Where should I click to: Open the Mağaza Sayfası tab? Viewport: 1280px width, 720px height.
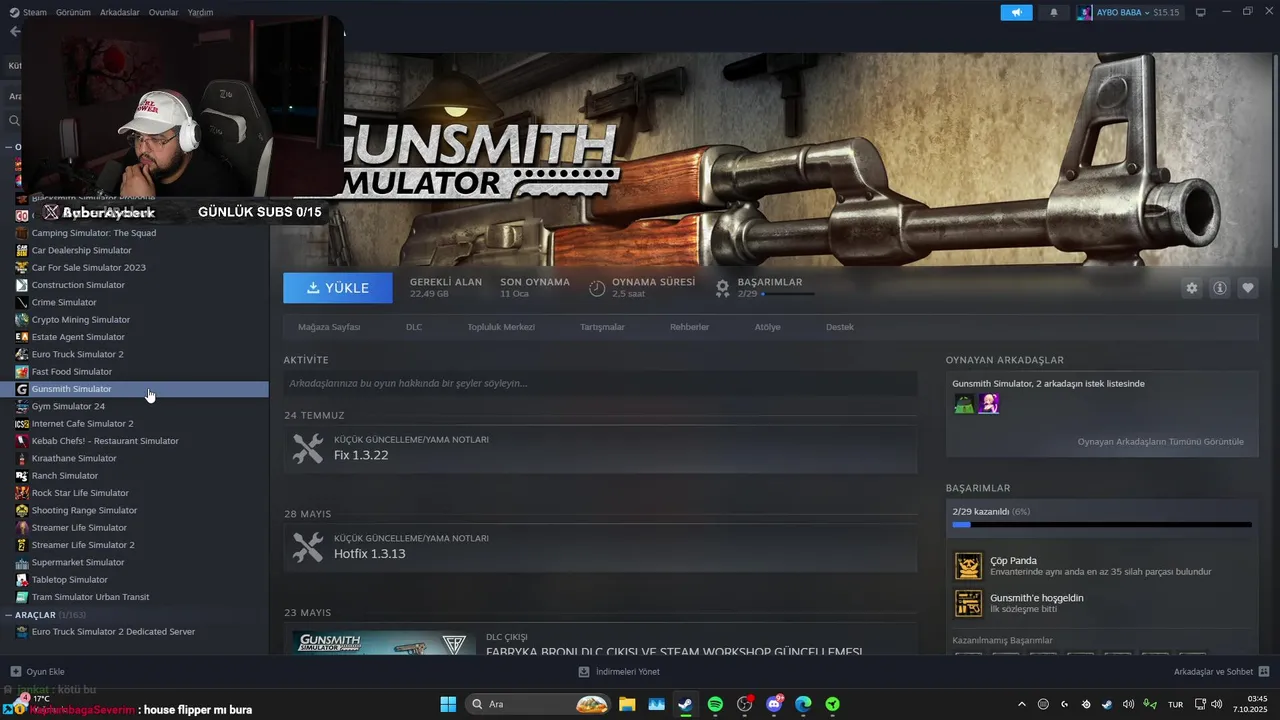coord(329,327)
